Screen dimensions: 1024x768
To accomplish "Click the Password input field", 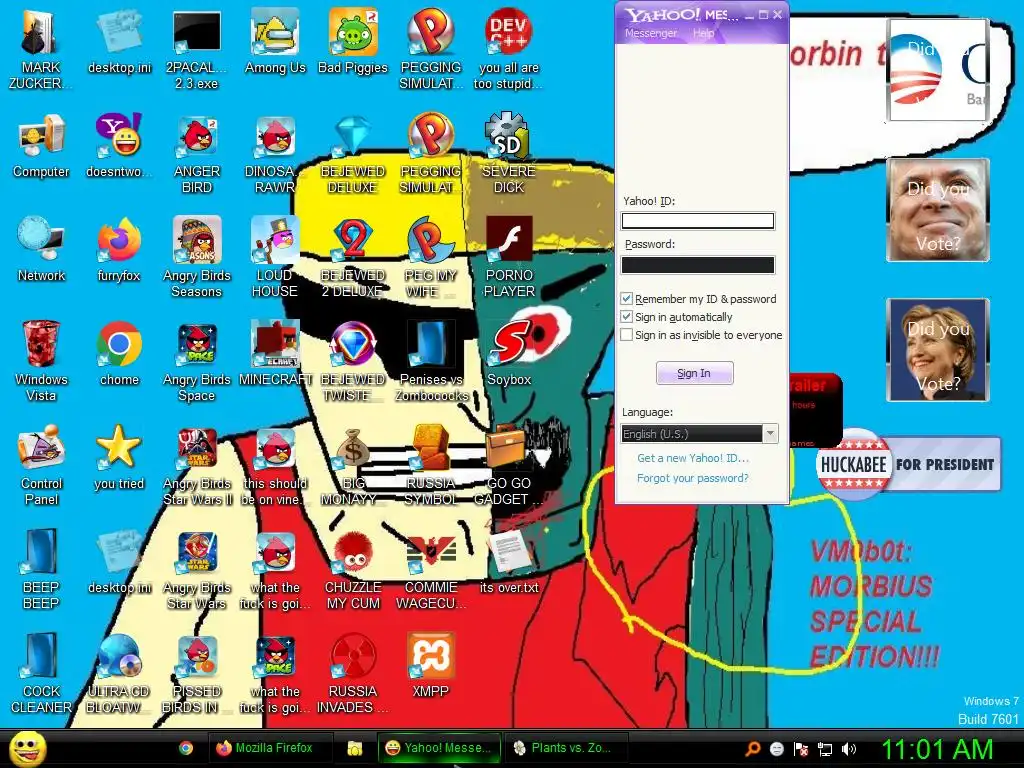I will tap(697, 264).
